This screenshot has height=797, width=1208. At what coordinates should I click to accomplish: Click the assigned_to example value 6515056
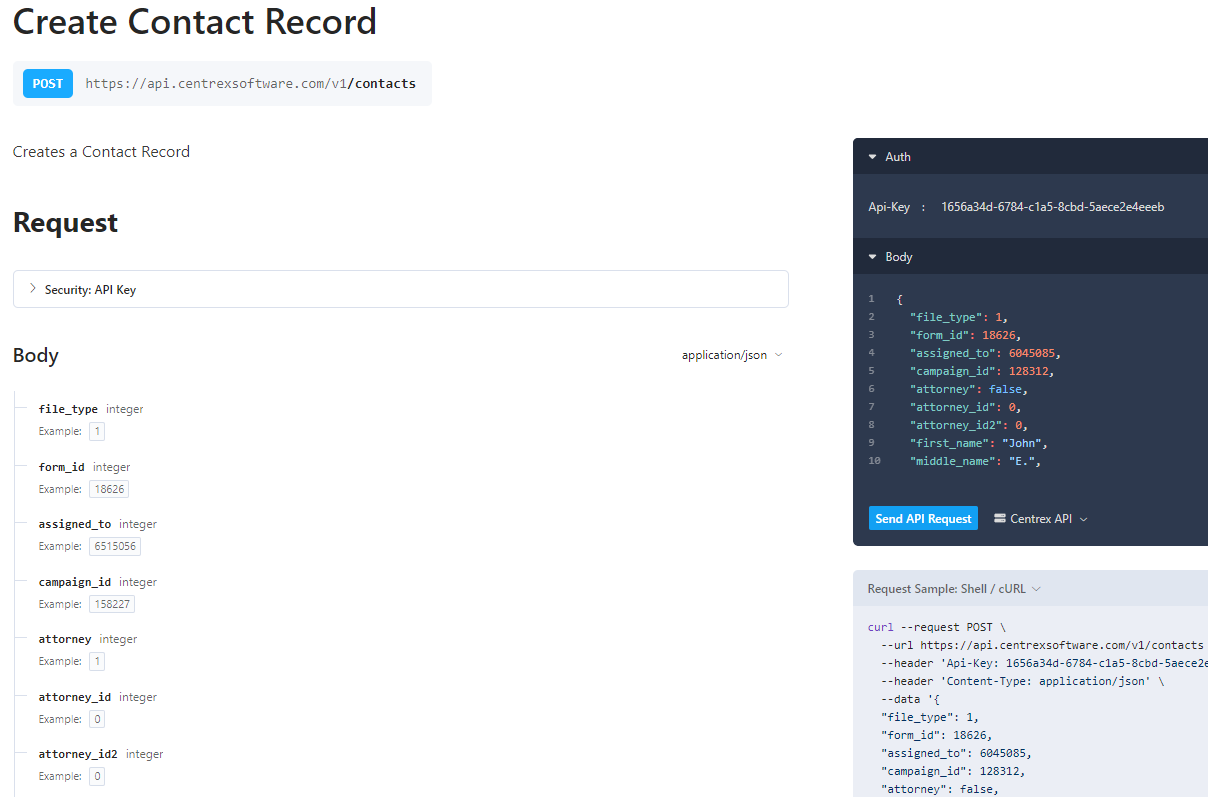coord(114,546)
